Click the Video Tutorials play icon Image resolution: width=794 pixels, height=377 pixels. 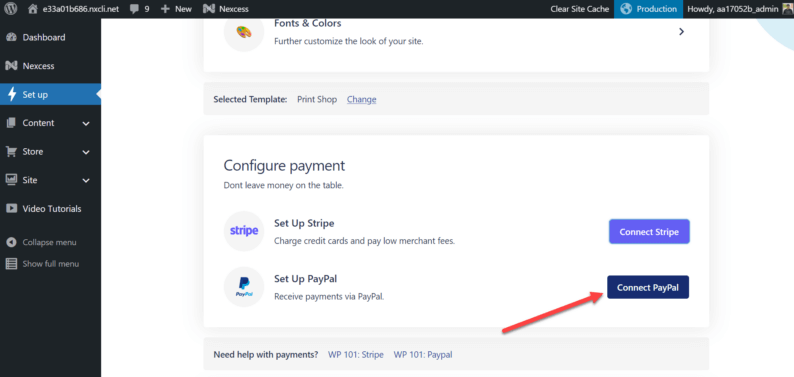click(x=11, y=208)
